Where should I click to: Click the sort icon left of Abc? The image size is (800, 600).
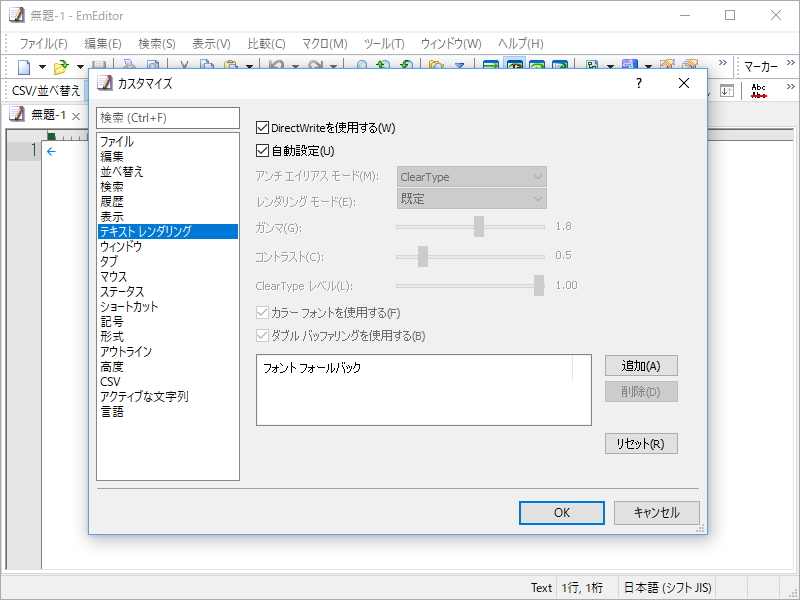click(727, 91)
